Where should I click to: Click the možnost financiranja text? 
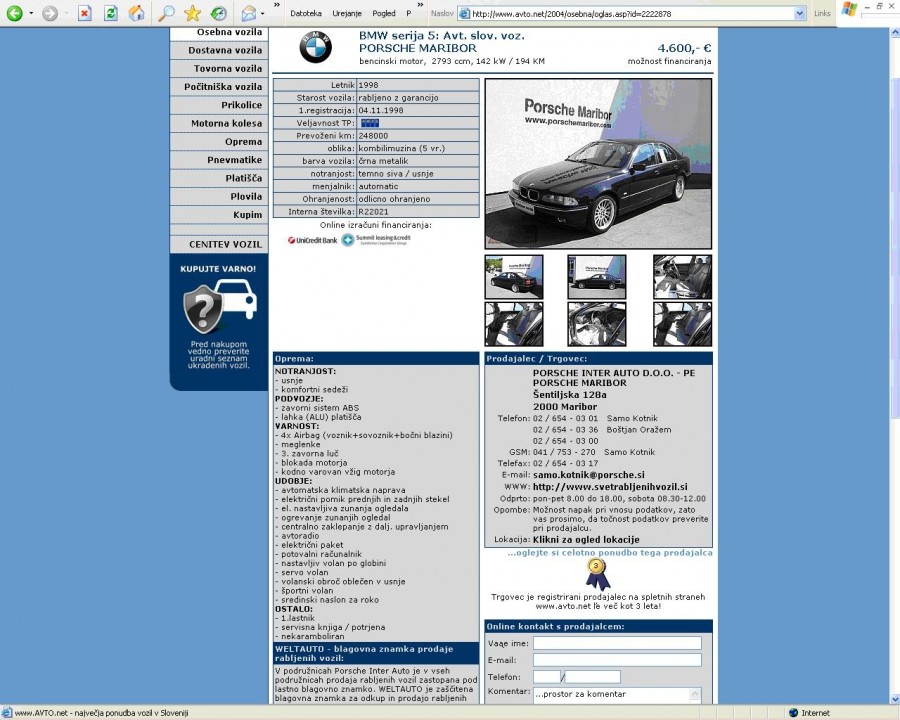pos(669,61)
